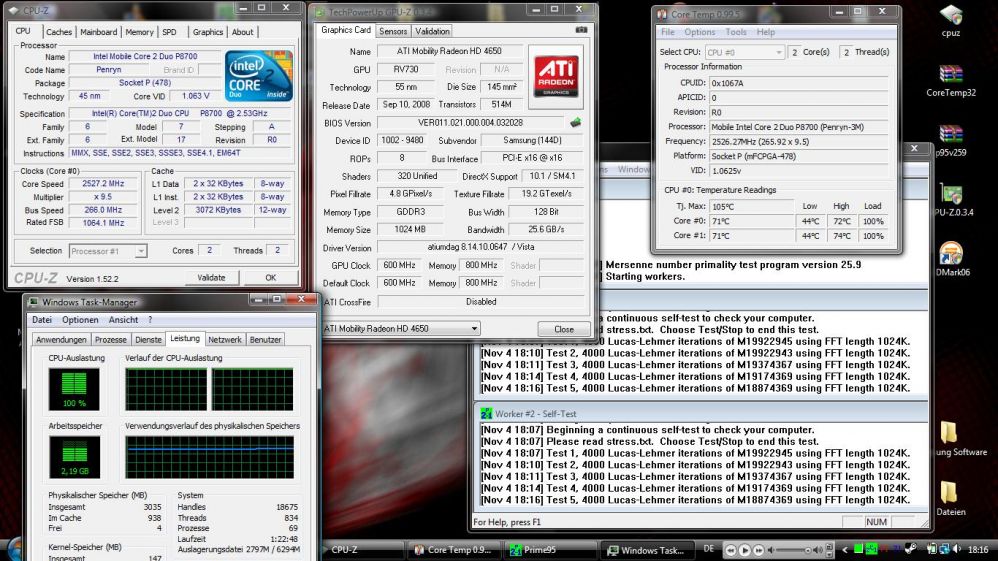998x561 pixels.
Task: Click the Validate button in CPU-Z
Action: [x=211, y=278]
